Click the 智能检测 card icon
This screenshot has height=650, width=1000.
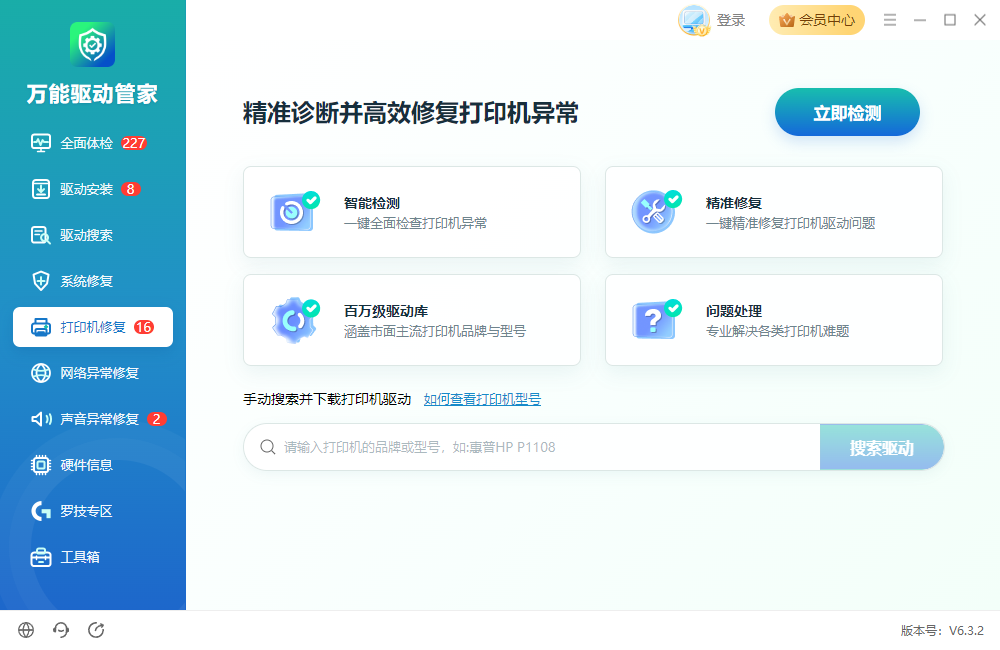tap(294, 212)
